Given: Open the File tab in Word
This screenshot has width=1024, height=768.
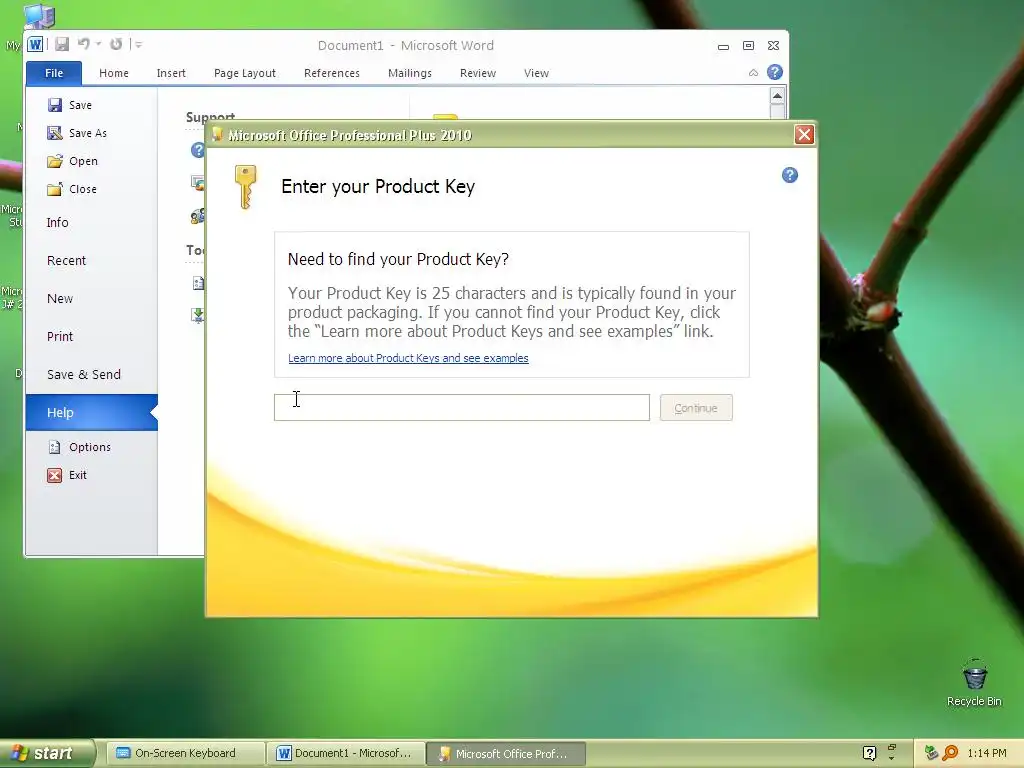Looking at the screenshot, I should pyautogui.click(x=54, y=73).
